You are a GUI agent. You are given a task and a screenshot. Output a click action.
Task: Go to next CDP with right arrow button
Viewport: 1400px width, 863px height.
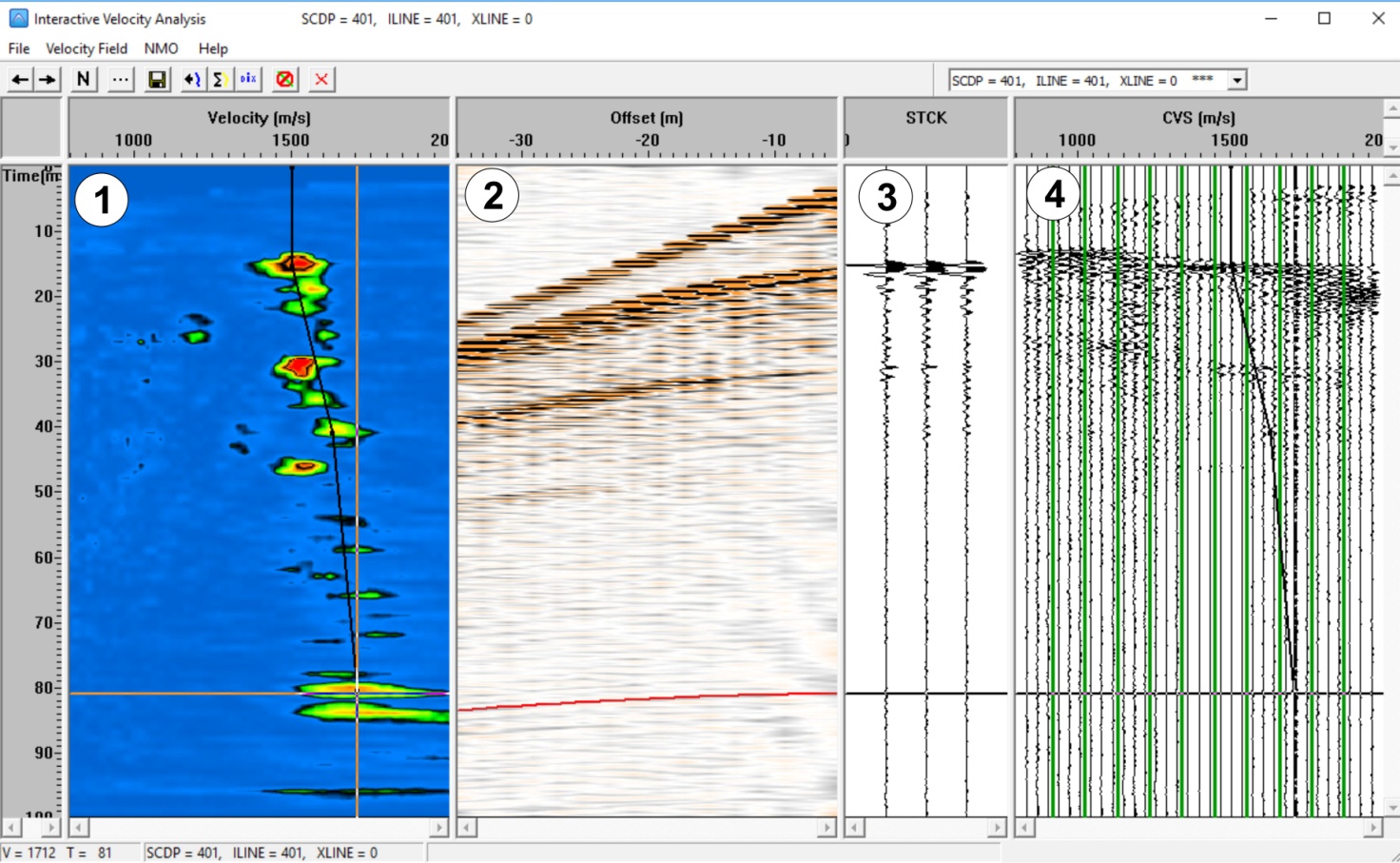[47, 80]
